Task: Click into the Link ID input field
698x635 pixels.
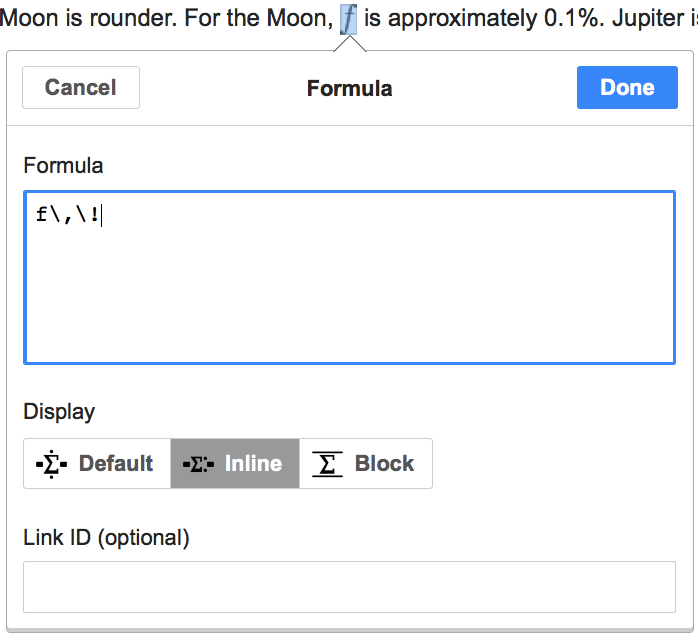Action: [349, 587]
